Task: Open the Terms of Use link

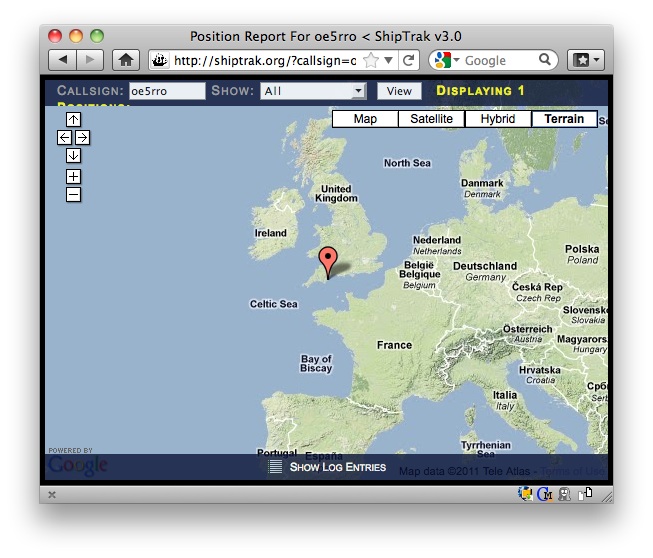Action: [x=573, y=471]
